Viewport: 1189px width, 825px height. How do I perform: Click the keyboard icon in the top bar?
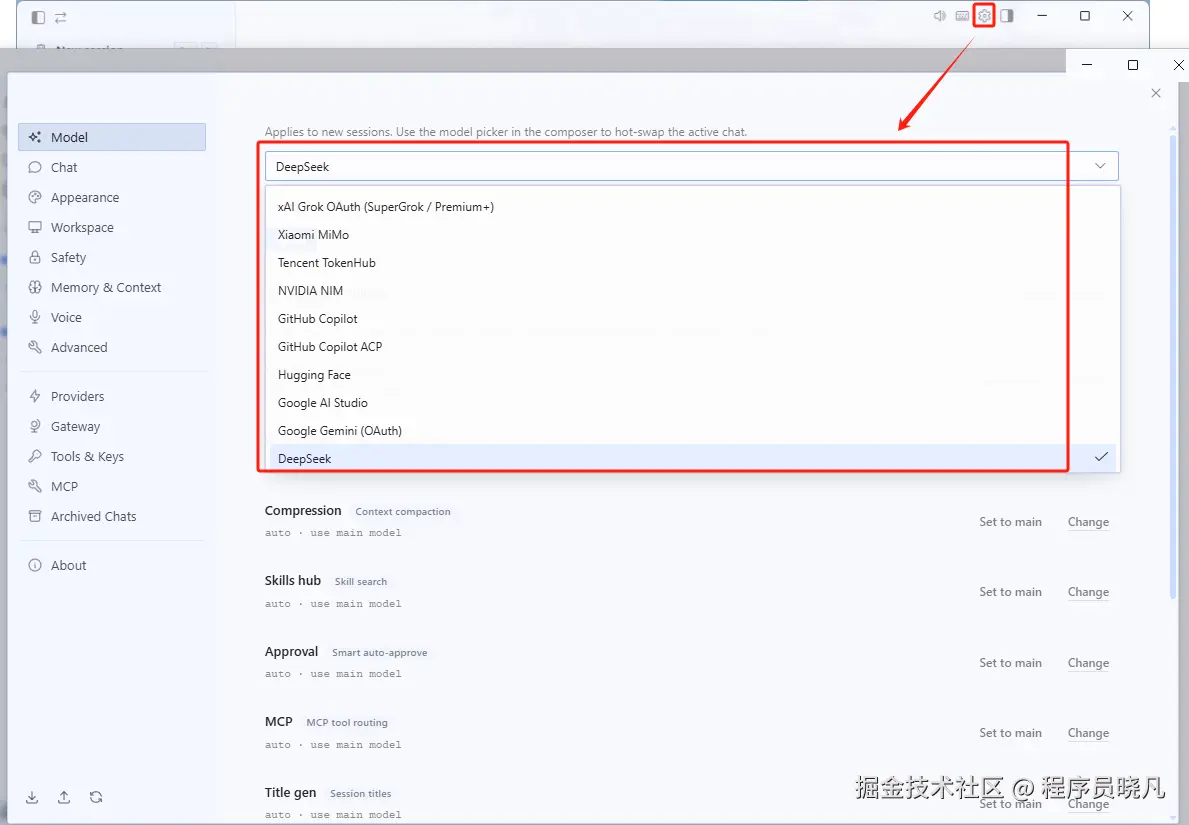[962, 16]
